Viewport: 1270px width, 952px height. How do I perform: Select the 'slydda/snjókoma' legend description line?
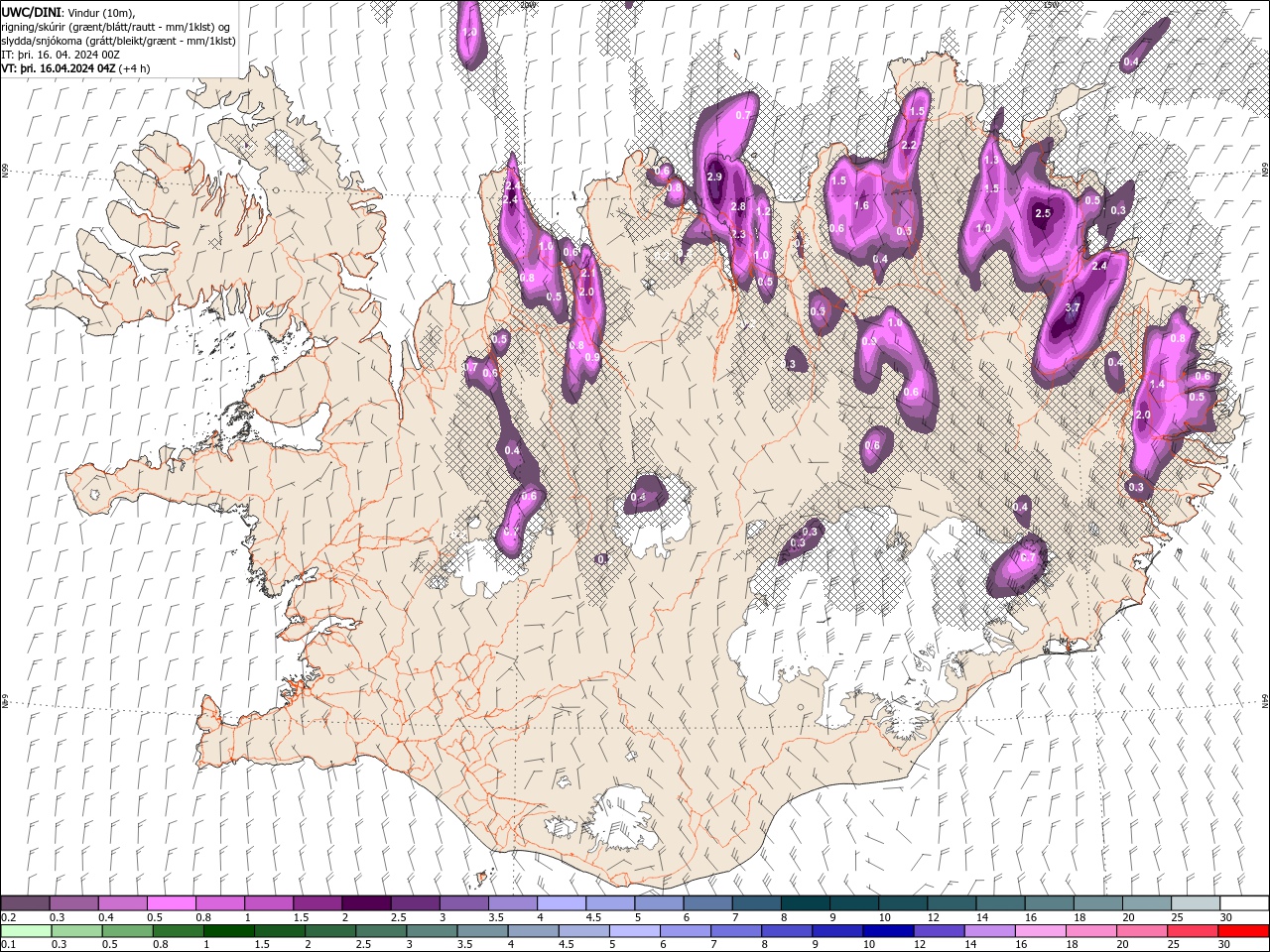pyautogui.click(x=118, y=41)
